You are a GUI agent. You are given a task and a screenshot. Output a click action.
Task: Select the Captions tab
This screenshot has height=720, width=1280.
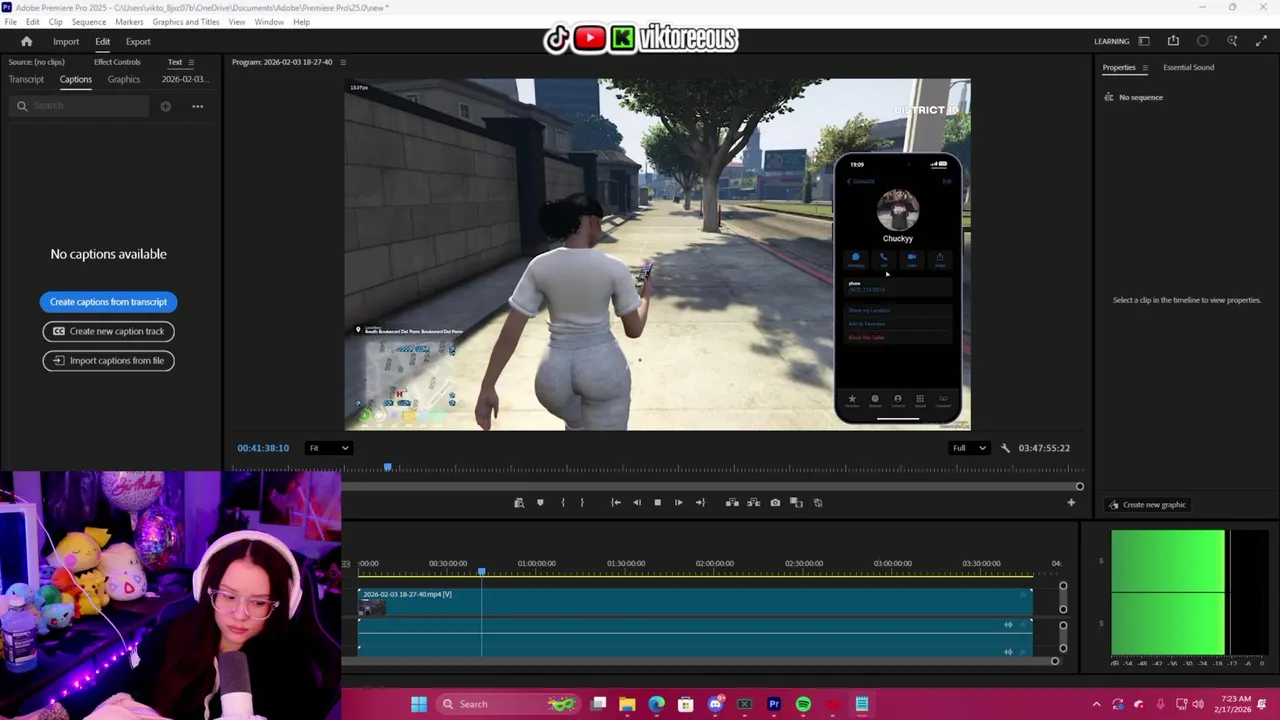(x=76, y=79)
